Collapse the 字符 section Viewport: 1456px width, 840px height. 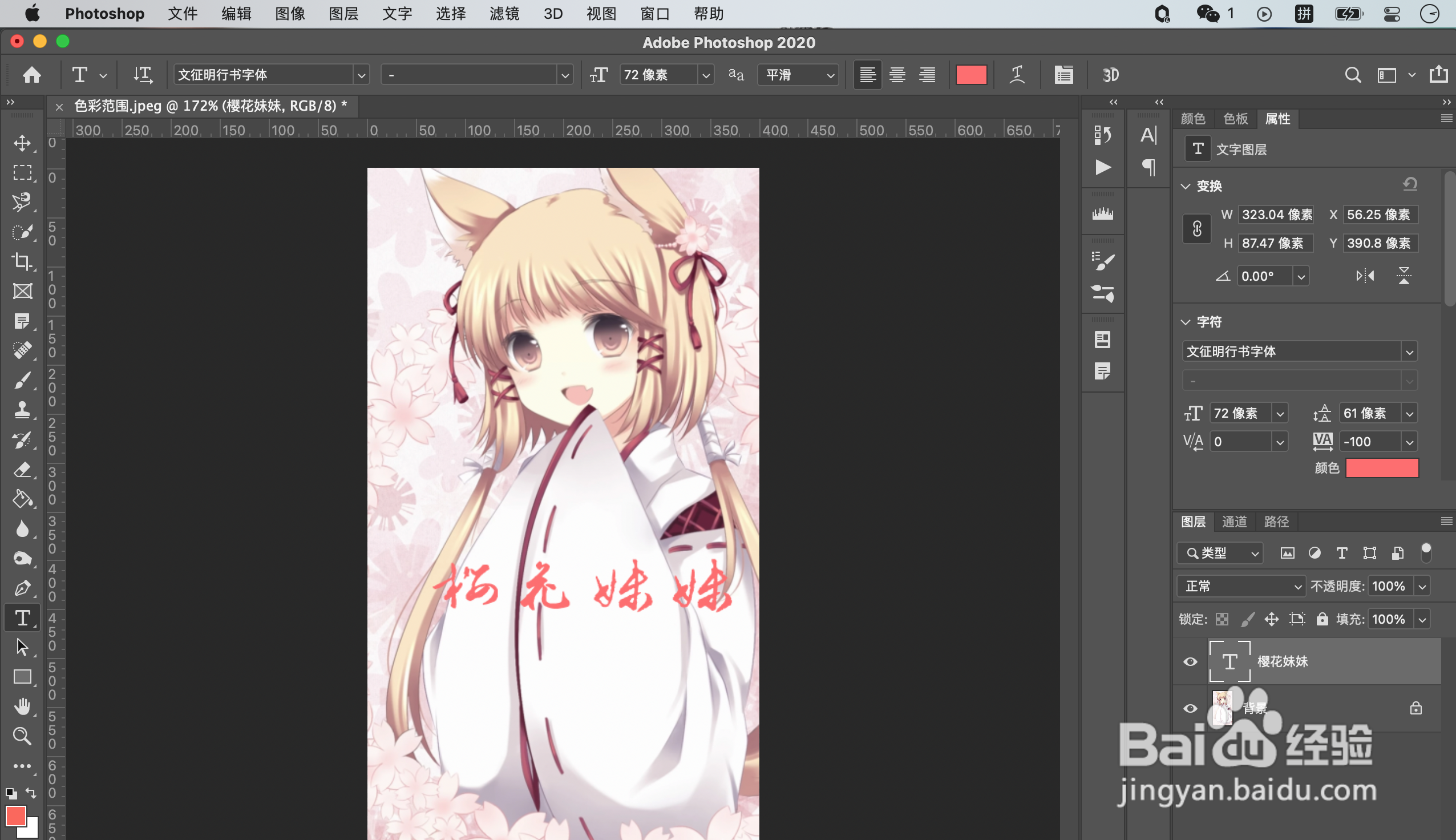coord(1186,322)
